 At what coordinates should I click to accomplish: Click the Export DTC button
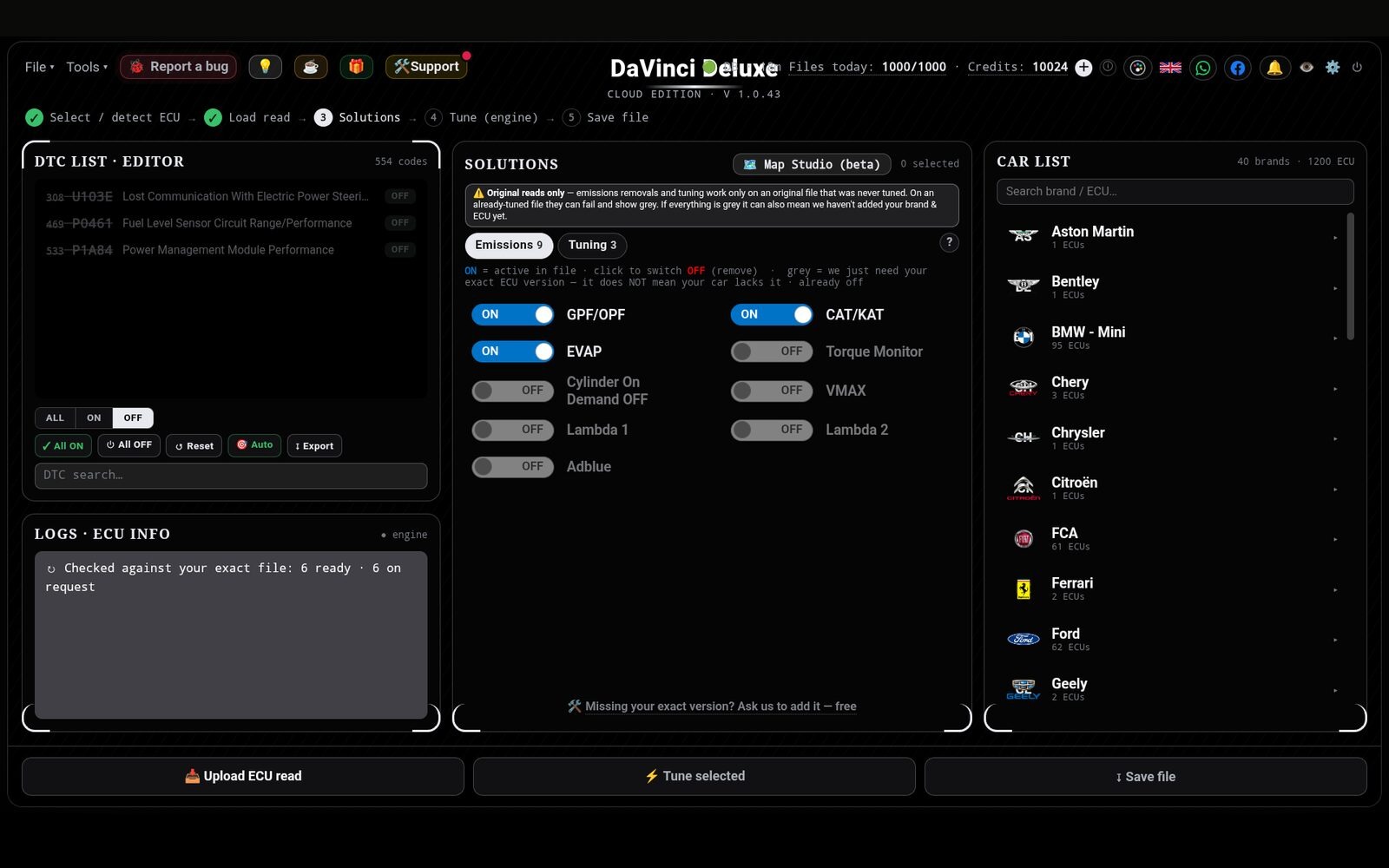314,445
